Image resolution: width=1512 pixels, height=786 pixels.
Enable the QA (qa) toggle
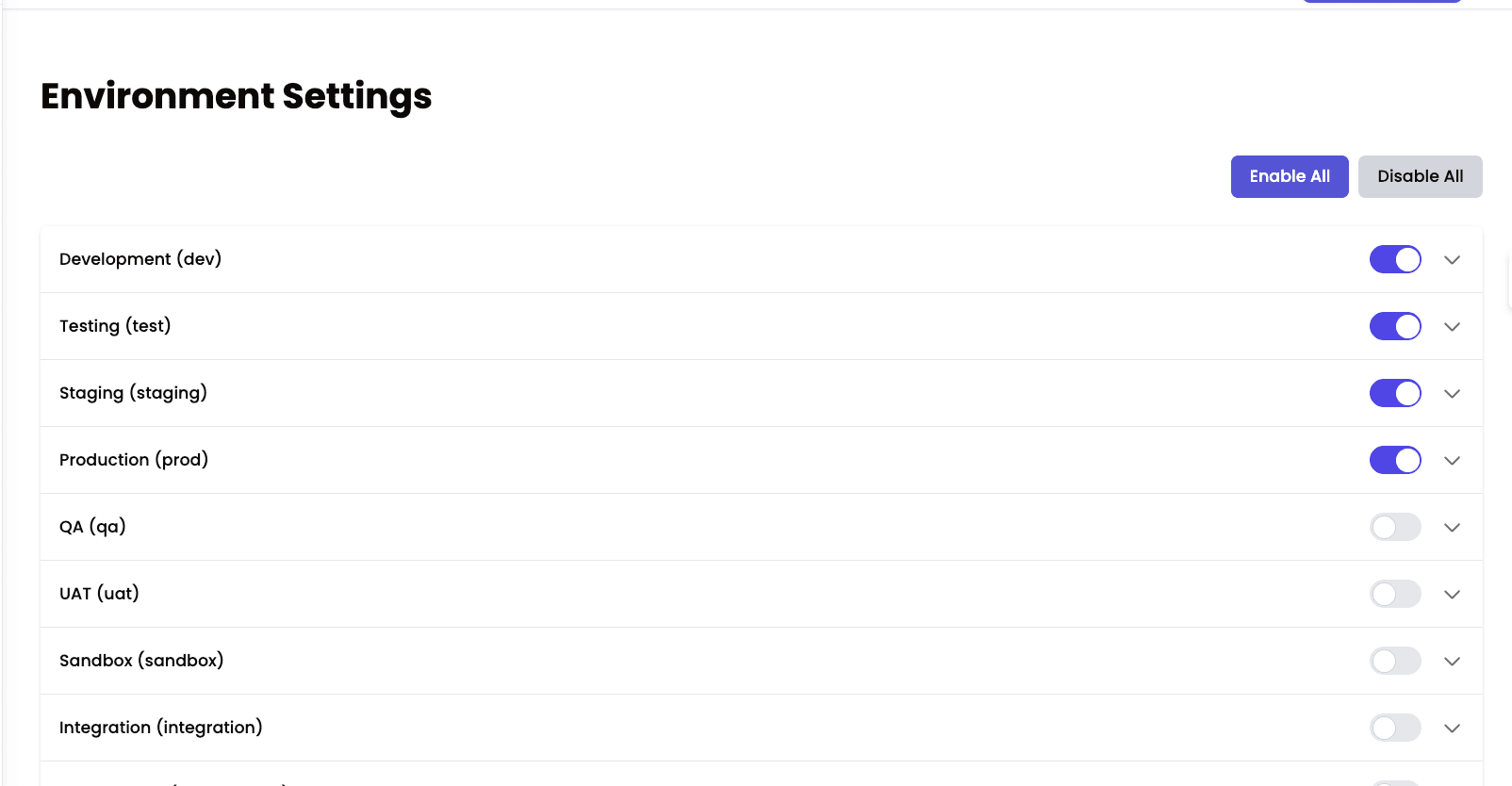tap(1395, 527)
